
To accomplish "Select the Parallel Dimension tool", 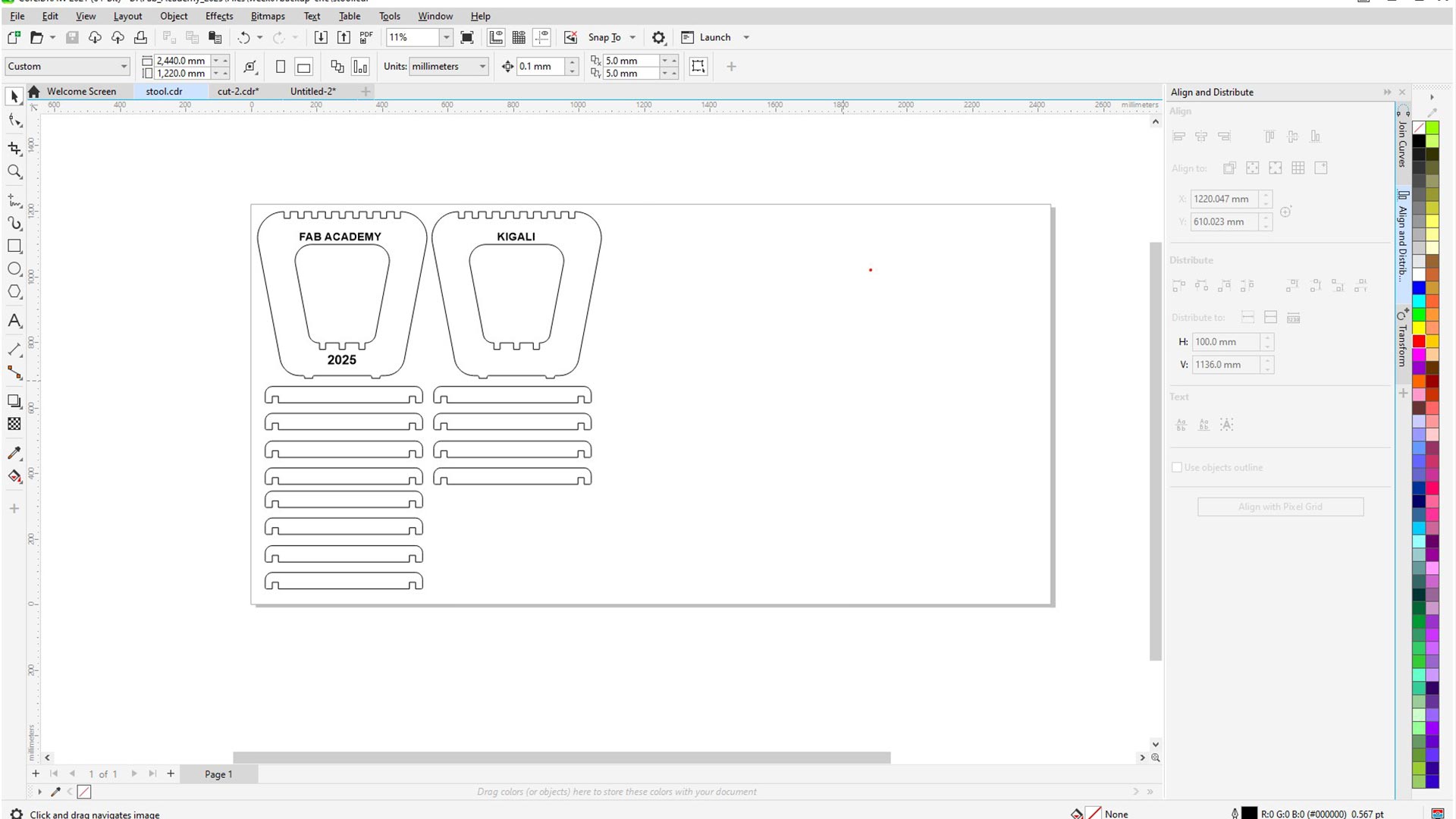I will [14, 350].
